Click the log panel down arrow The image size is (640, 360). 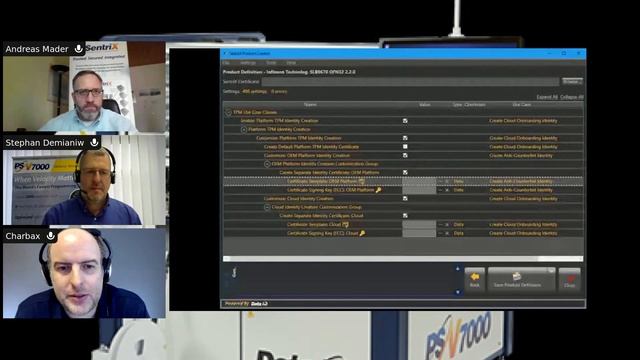pyautogui.click(x=458, y=292)
